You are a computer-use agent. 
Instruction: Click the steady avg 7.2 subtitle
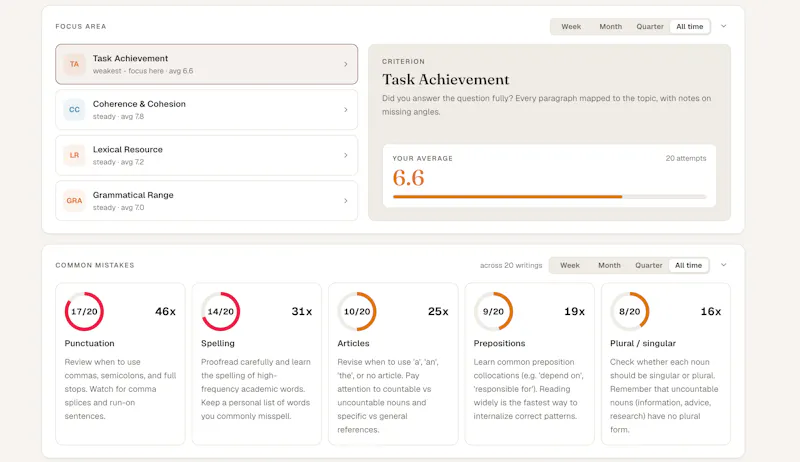pos(118,162)
